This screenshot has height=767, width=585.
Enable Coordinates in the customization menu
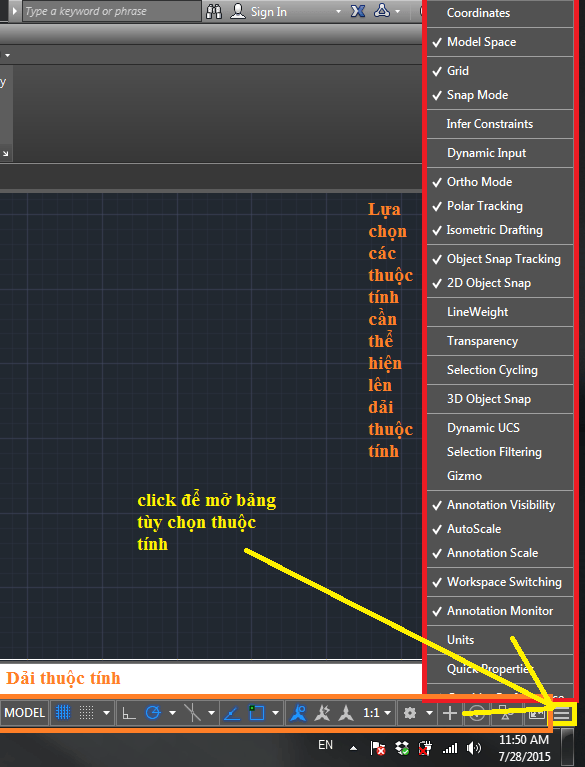[500, 13]
